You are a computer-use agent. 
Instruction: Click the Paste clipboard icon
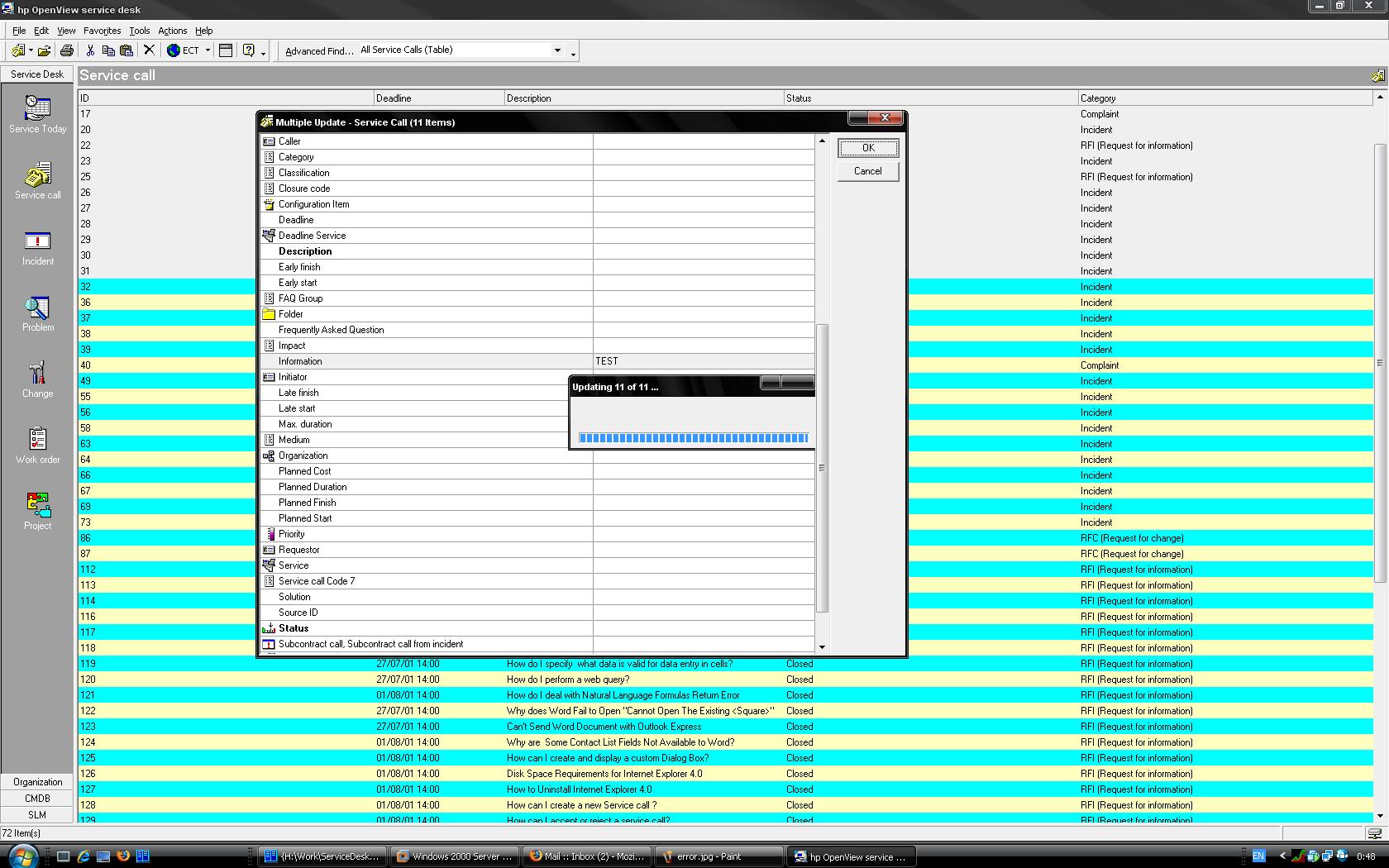(x=126, y=50)
